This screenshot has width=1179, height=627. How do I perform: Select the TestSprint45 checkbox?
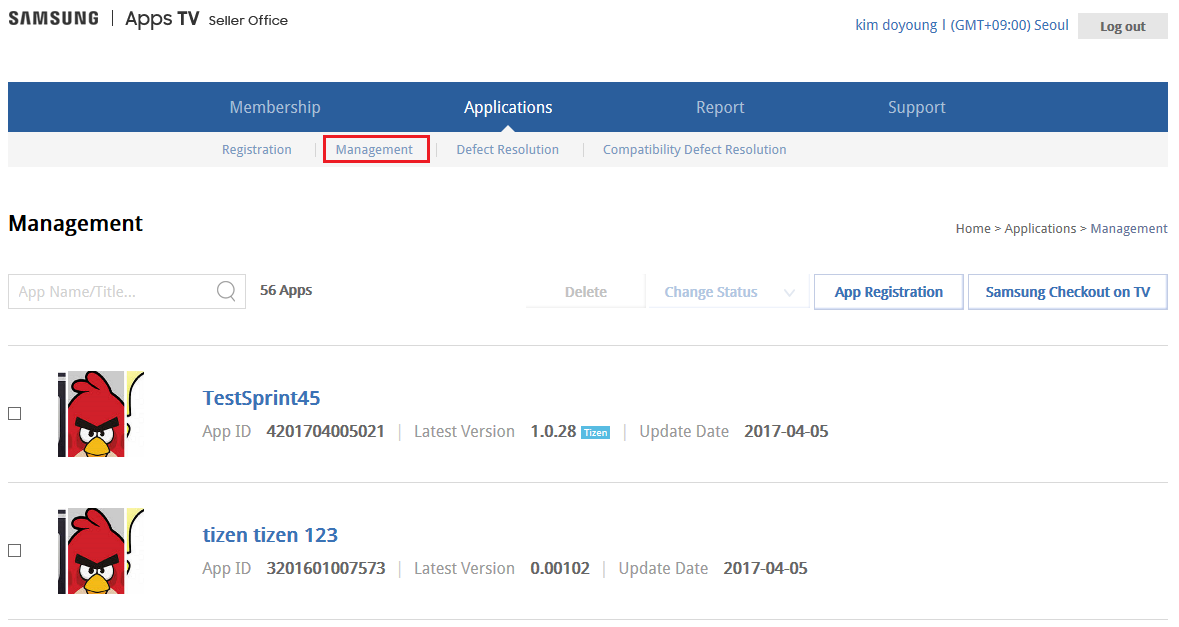click(14, 413)
